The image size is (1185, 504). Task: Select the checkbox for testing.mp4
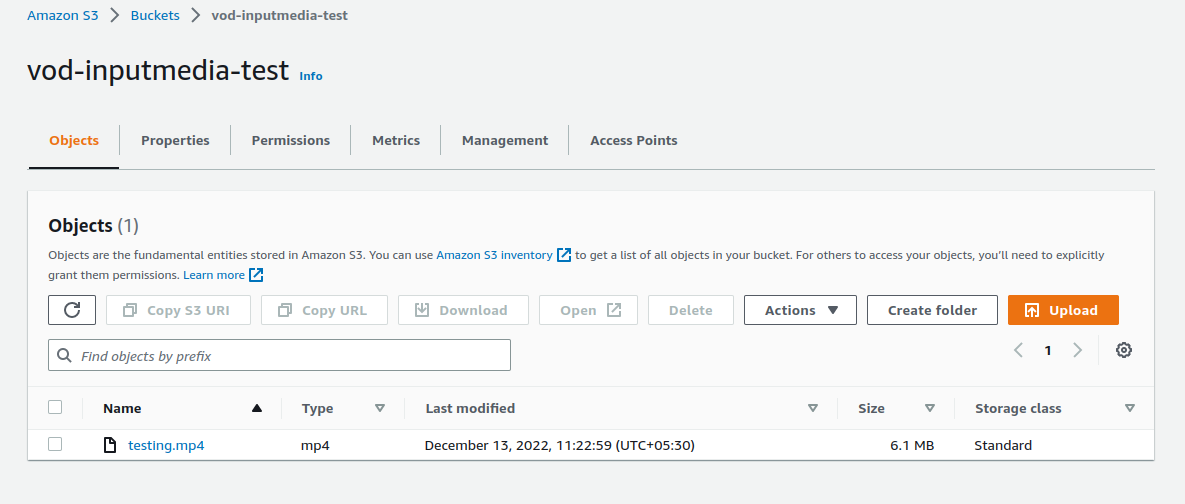(55, 445)
